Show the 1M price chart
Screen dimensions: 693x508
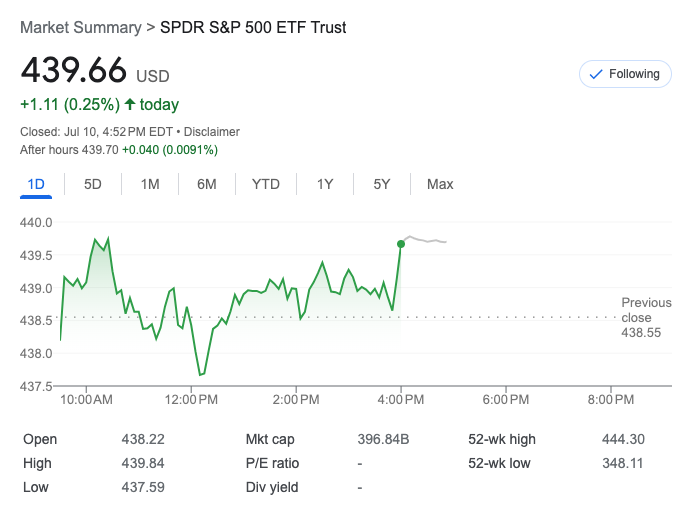tap(150, 184)
